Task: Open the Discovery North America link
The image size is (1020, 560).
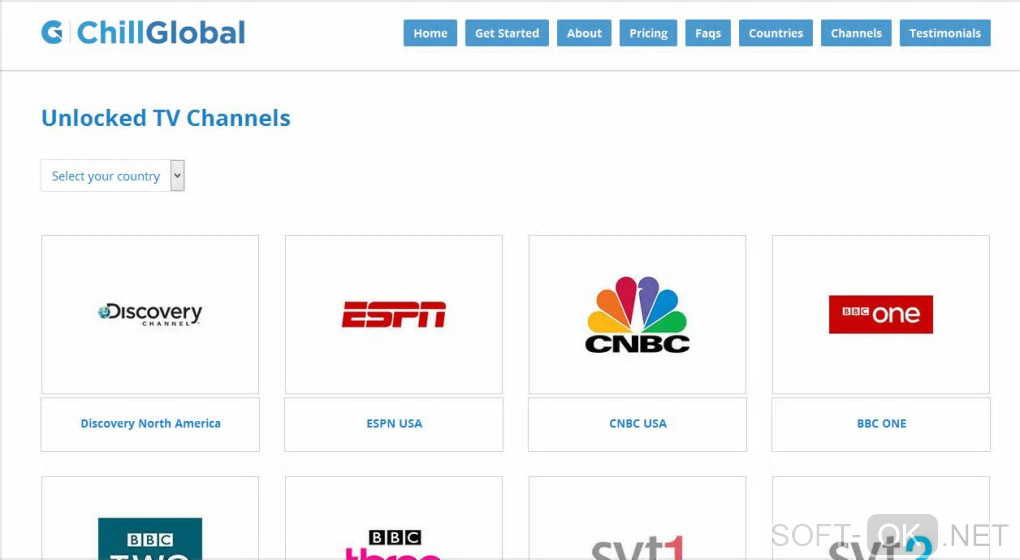Action: pyautogui.click(x=150, y=424)
